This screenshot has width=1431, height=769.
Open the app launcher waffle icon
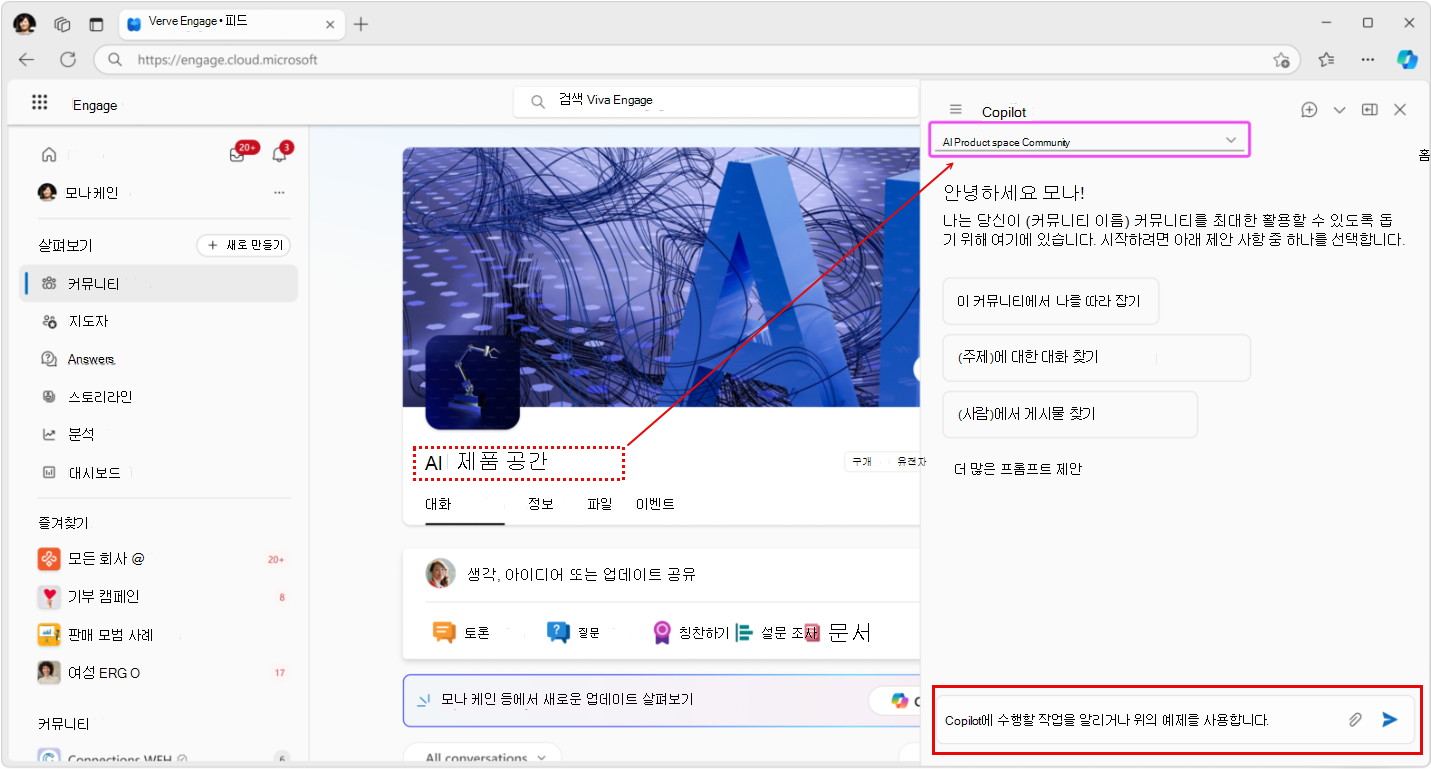coord(40,102)
